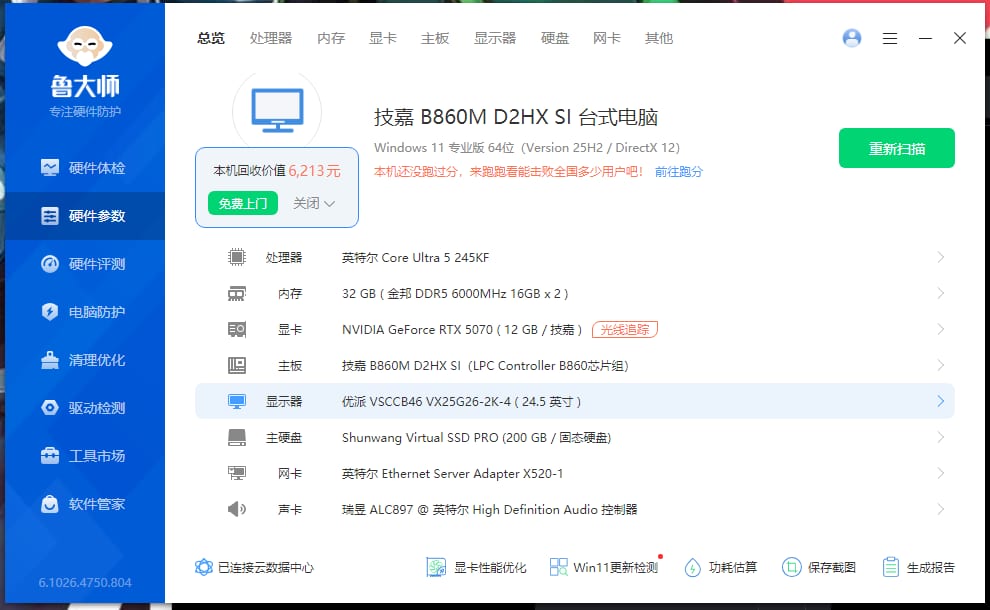Click 生成报告 generate report
This screenshot has height=610, width=990.
(x=919, y=567)
